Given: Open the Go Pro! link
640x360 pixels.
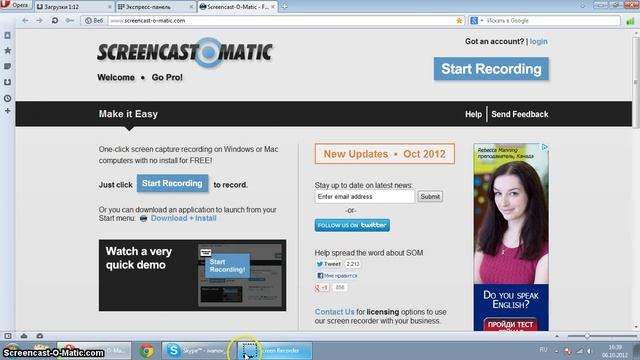Looking at the screenshot, I should (167, 78).
